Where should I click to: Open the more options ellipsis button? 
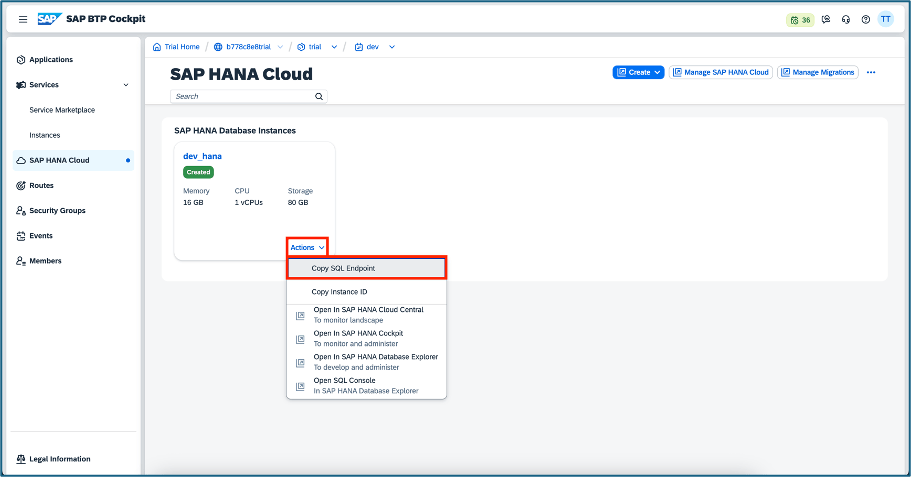(x=871, y=72)
